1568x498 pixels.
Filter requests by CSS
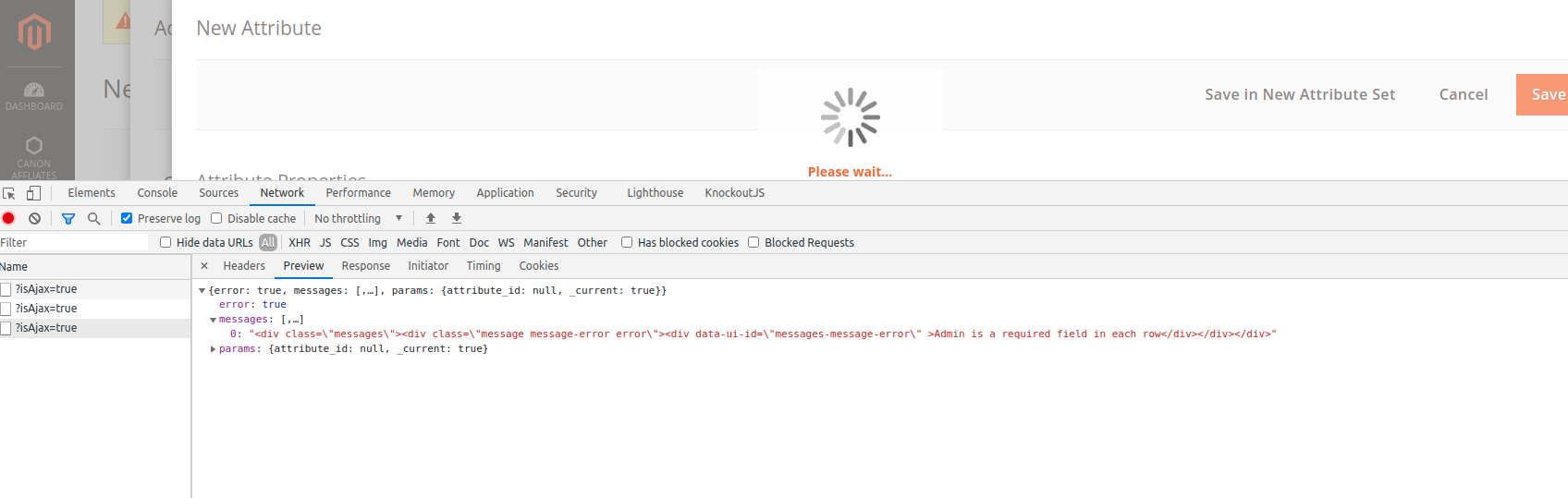pyautogui.click(x=349, y=243)
